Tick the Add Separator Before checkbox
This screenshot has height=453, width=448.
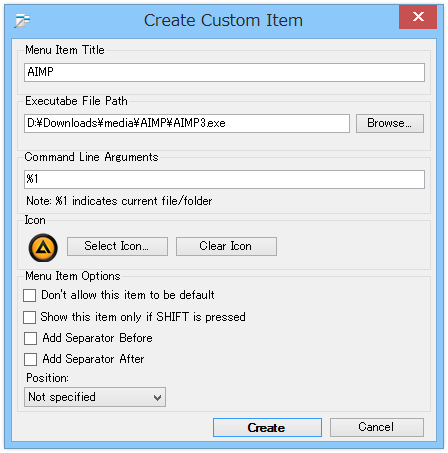[x=30, y=338]
